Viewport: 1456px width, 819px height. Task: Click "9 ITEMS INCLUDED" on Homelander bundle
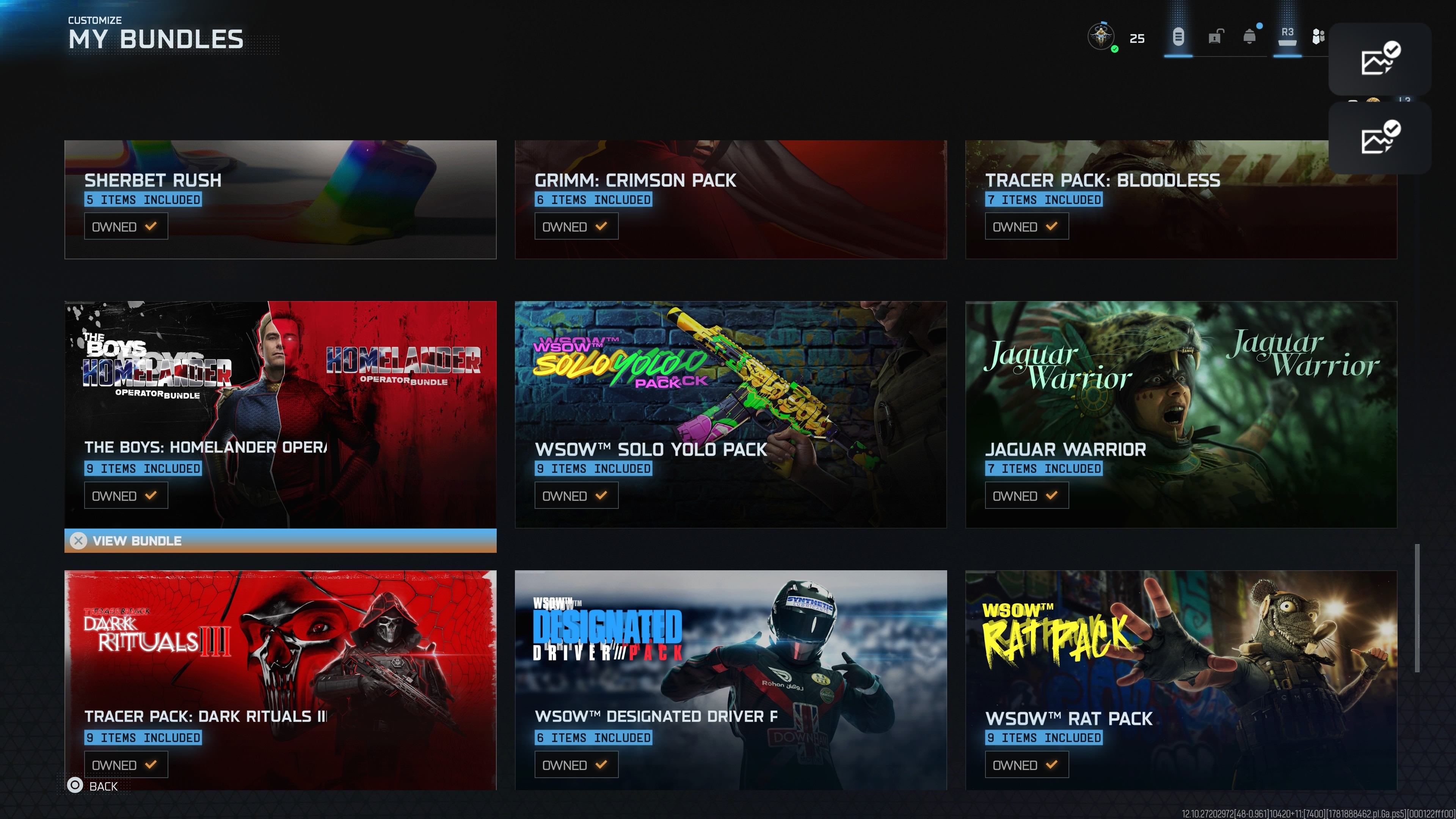pyautogui.click(x=143, y=469)
